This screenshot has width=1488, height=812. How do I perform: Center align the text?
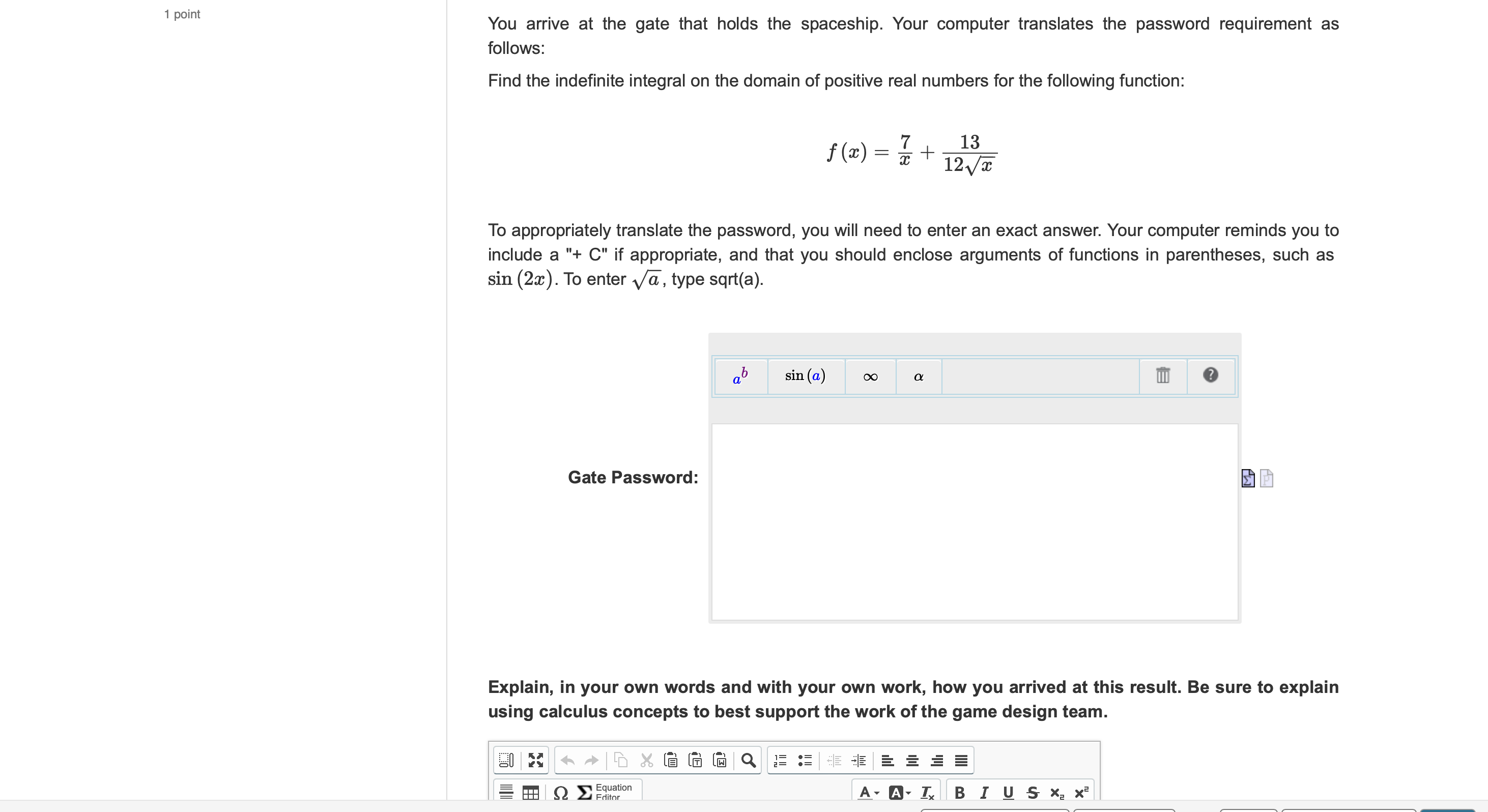pos(912,760)
